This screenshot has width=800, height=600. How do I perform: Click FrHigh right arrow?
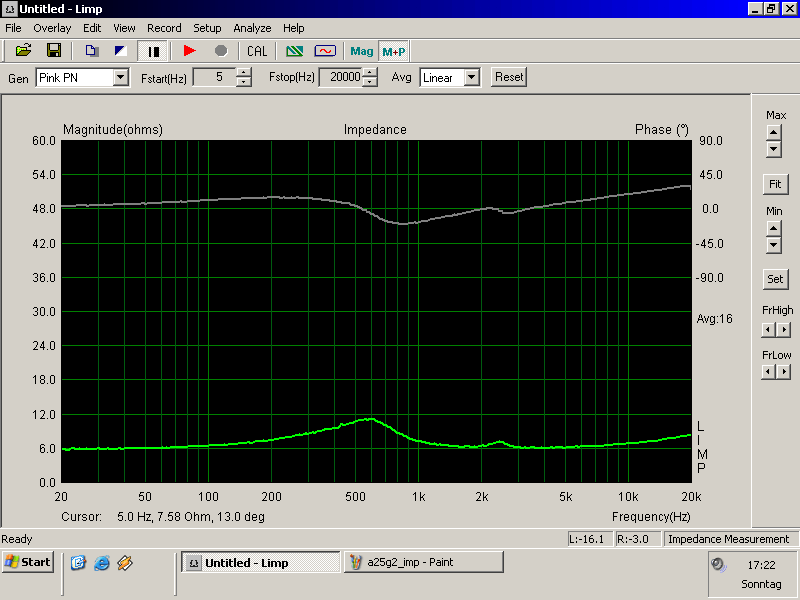pyautogui.click(x=784, y=329)
